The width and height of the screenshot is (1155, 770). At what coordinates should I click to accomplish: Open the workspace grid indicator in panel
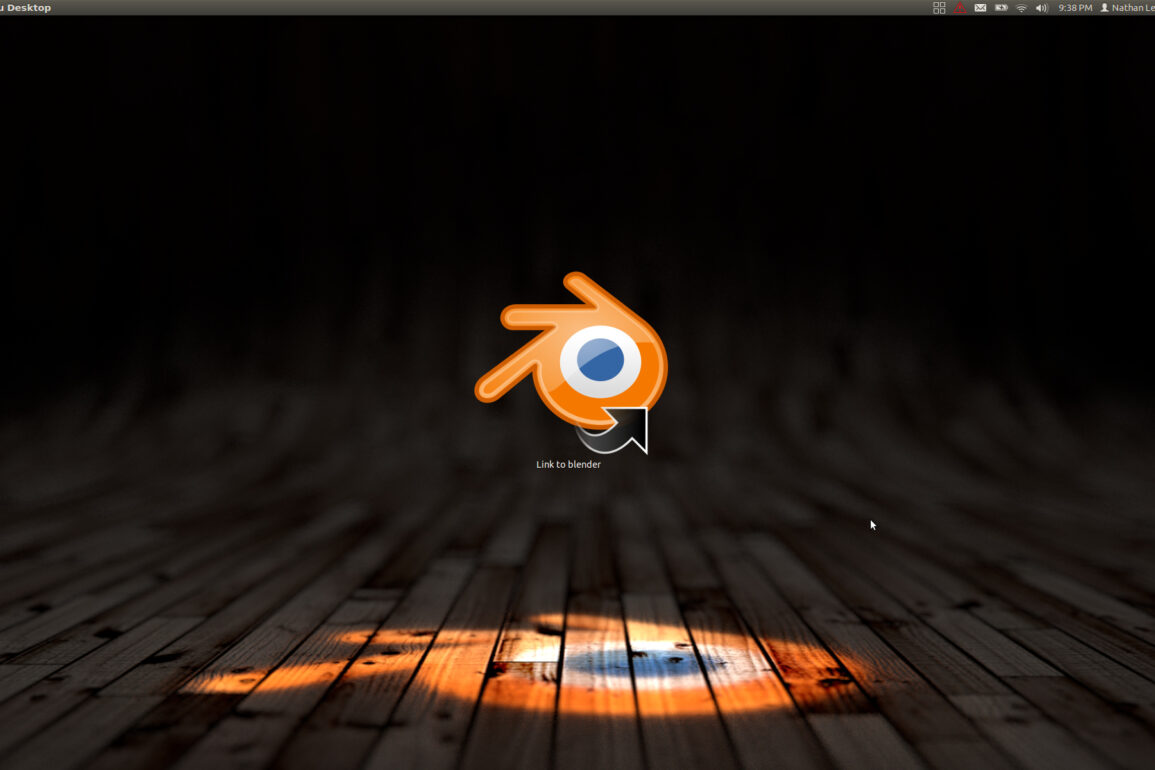pyautogui.click(x=939, y=8)
